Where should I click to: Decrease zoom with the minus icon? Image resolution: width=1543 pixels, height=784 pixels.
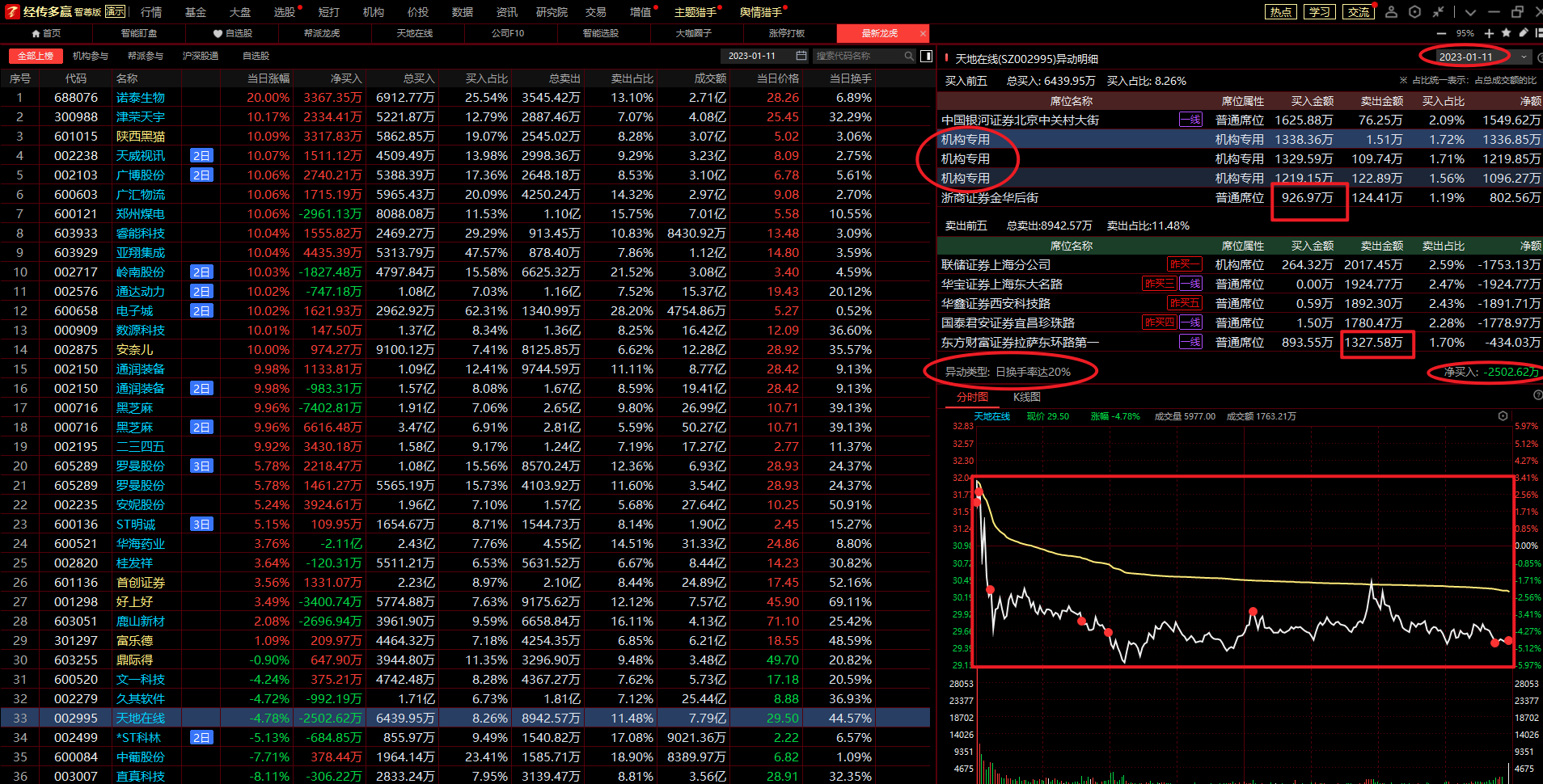[x=1441, y=33]
